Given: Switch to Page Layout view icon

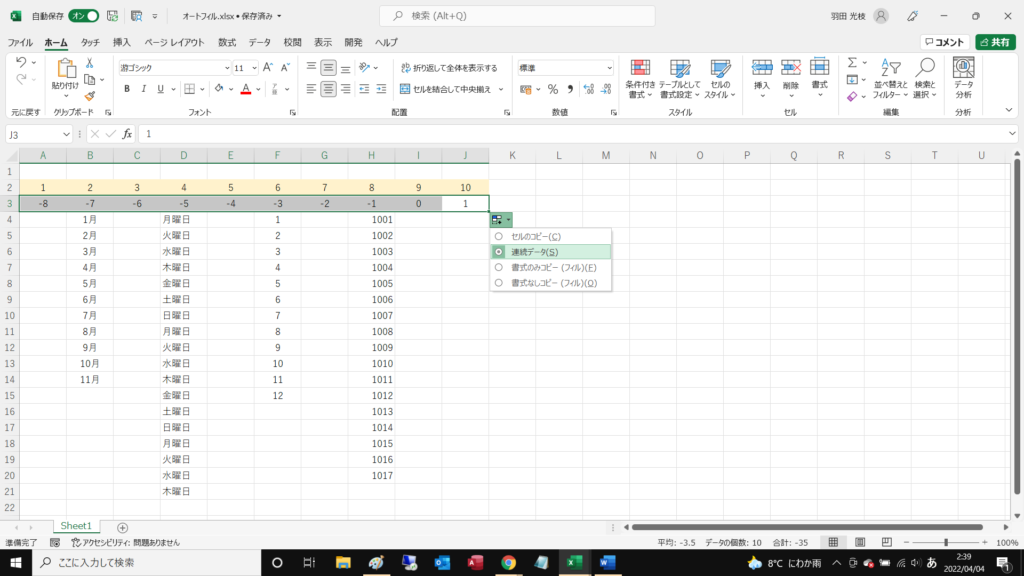Looking at the screenshot, I should (860, 543).
